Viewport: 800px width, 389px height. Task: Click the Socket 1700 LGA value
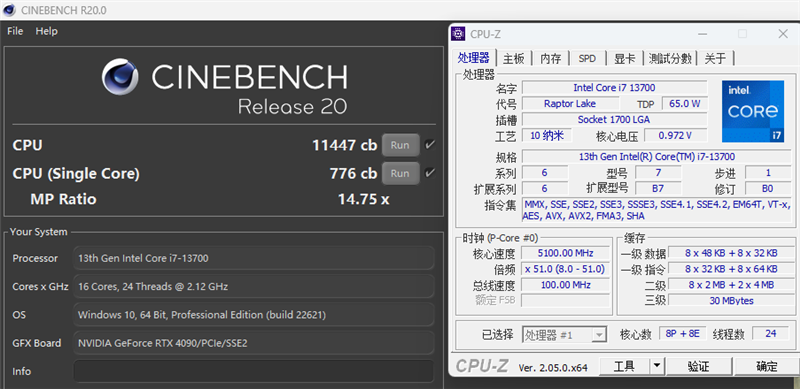coord(614,120)
